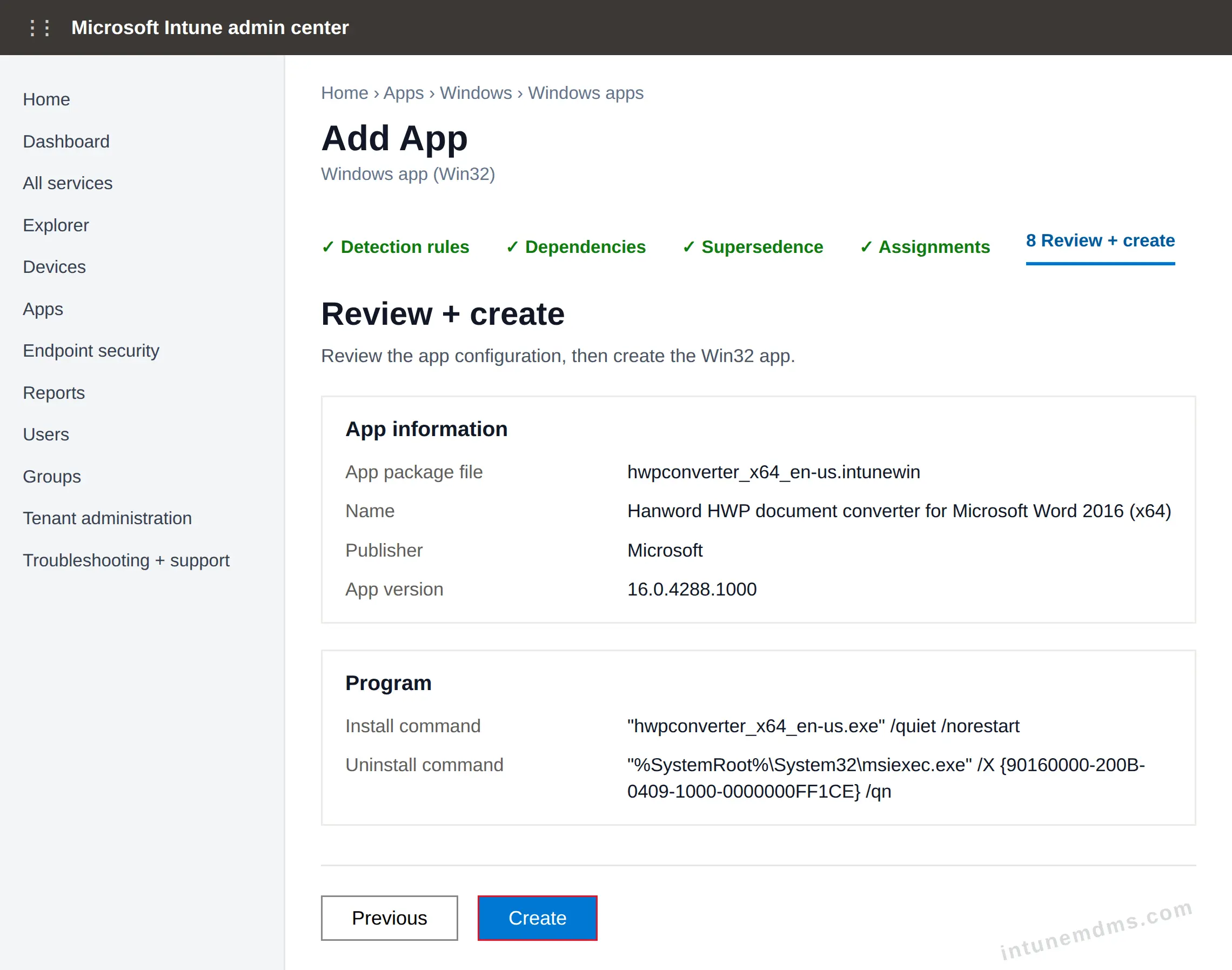
Task: Click the Uninstall command label
Action: 424,765
